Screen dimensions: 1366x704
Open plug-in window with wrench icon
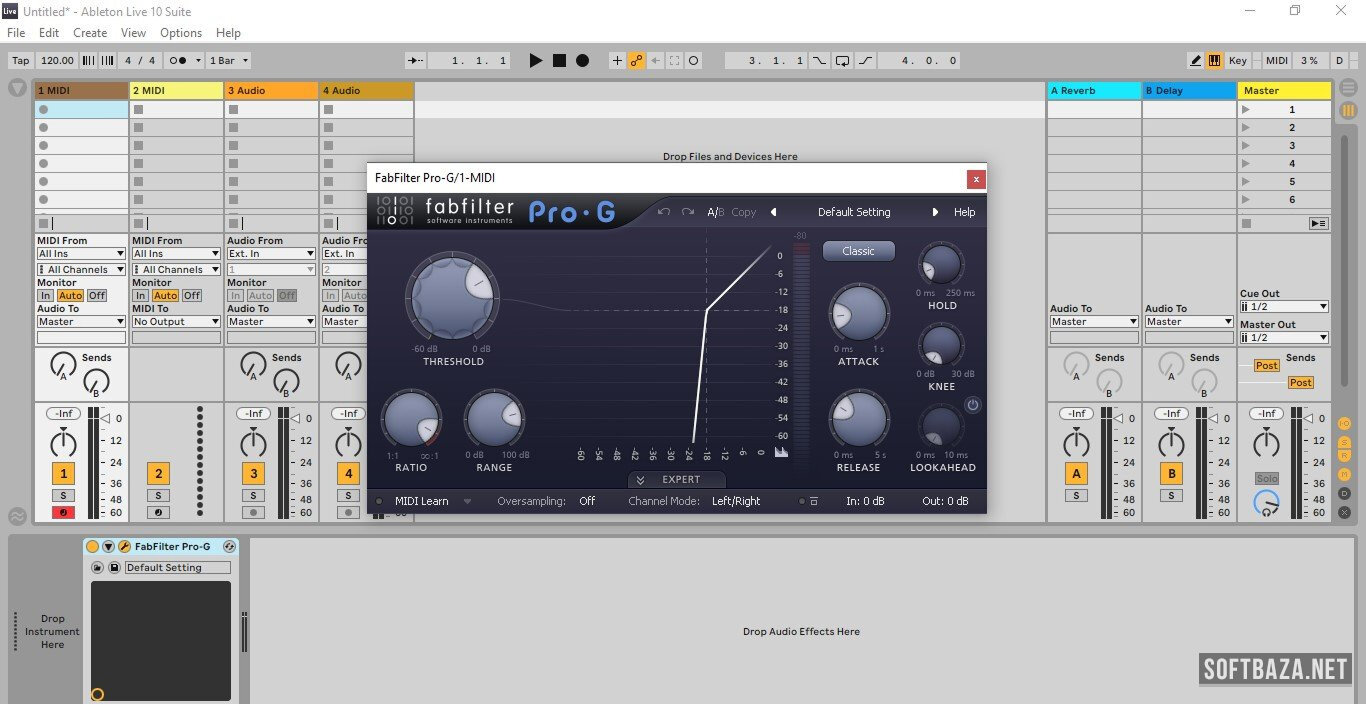point(124,547)
